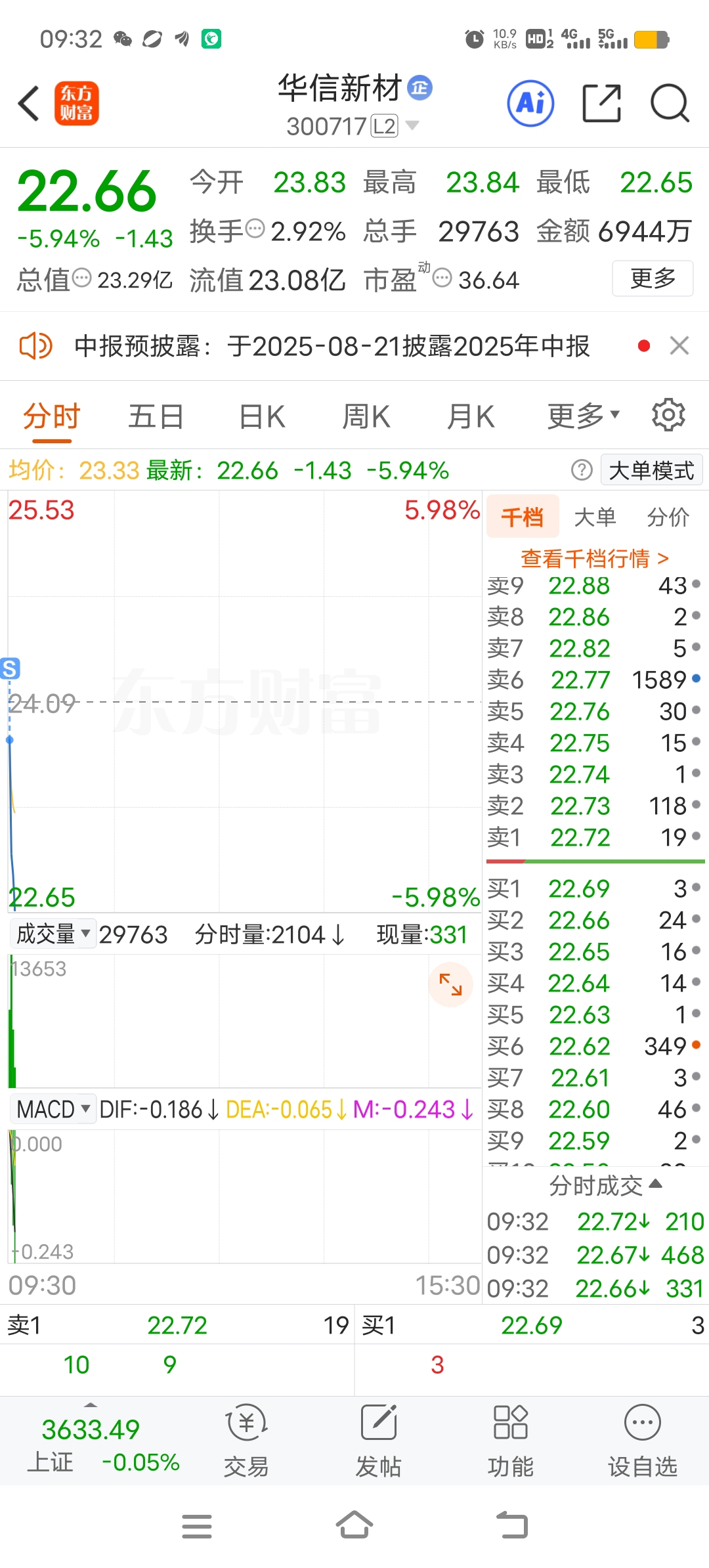Tap the 买1 row at 22.69 in order book
709x1568 pixels.
(x=595, y=888)
